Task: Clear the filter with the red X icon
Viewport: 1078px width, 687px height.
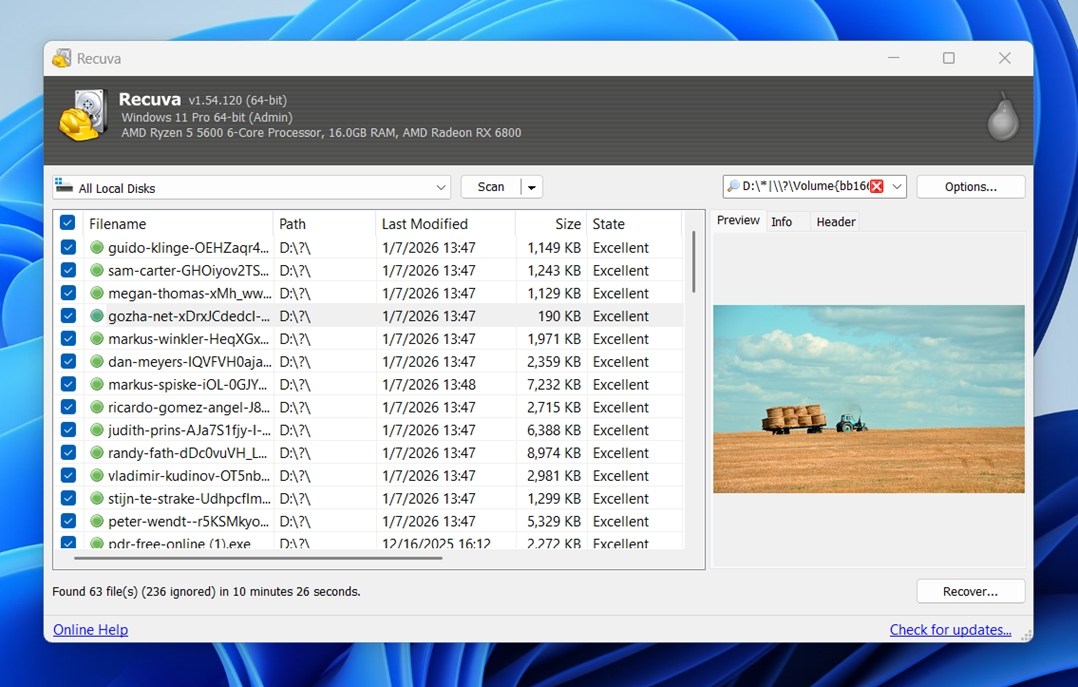Action: tap(876, 187)
